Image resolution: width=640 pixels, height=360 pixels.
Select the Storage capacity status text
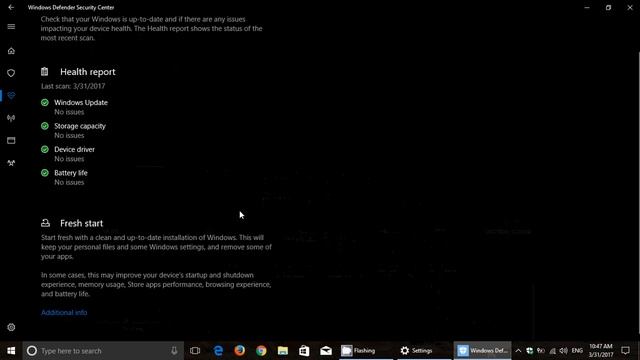(x=69, y=135)
